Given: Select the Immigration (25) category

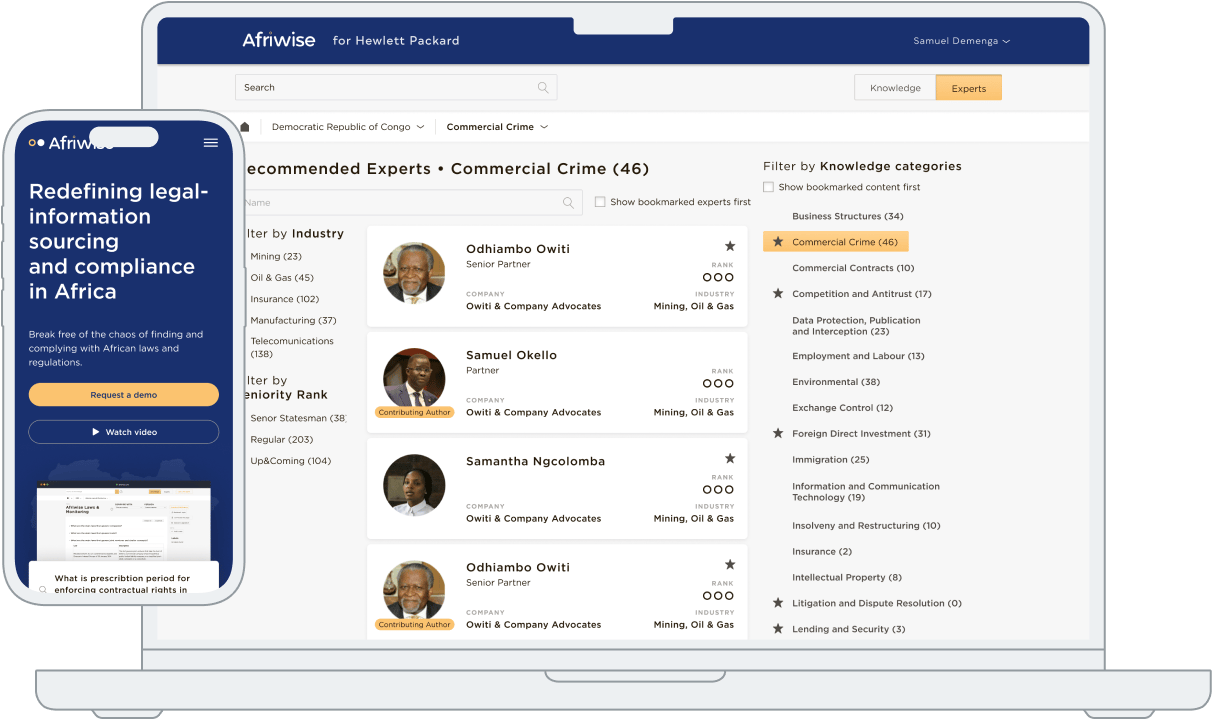Looking at the screenshot, I should tap(831, 460).
